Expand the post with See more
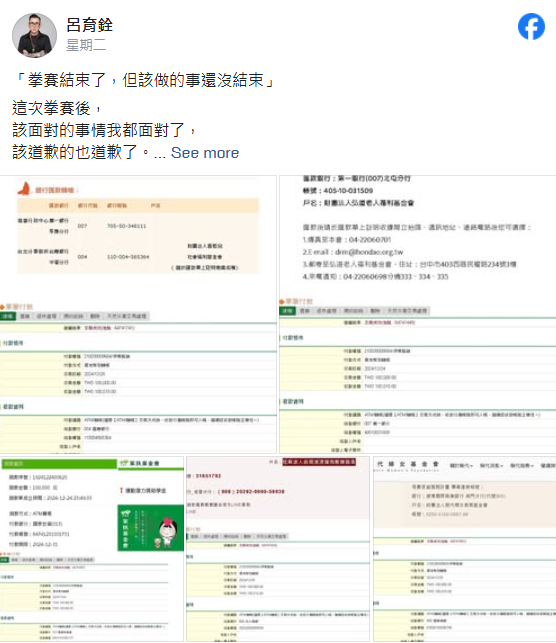This screenshot has width=556, height=643. pyautogui.click(x=205, y=153)
